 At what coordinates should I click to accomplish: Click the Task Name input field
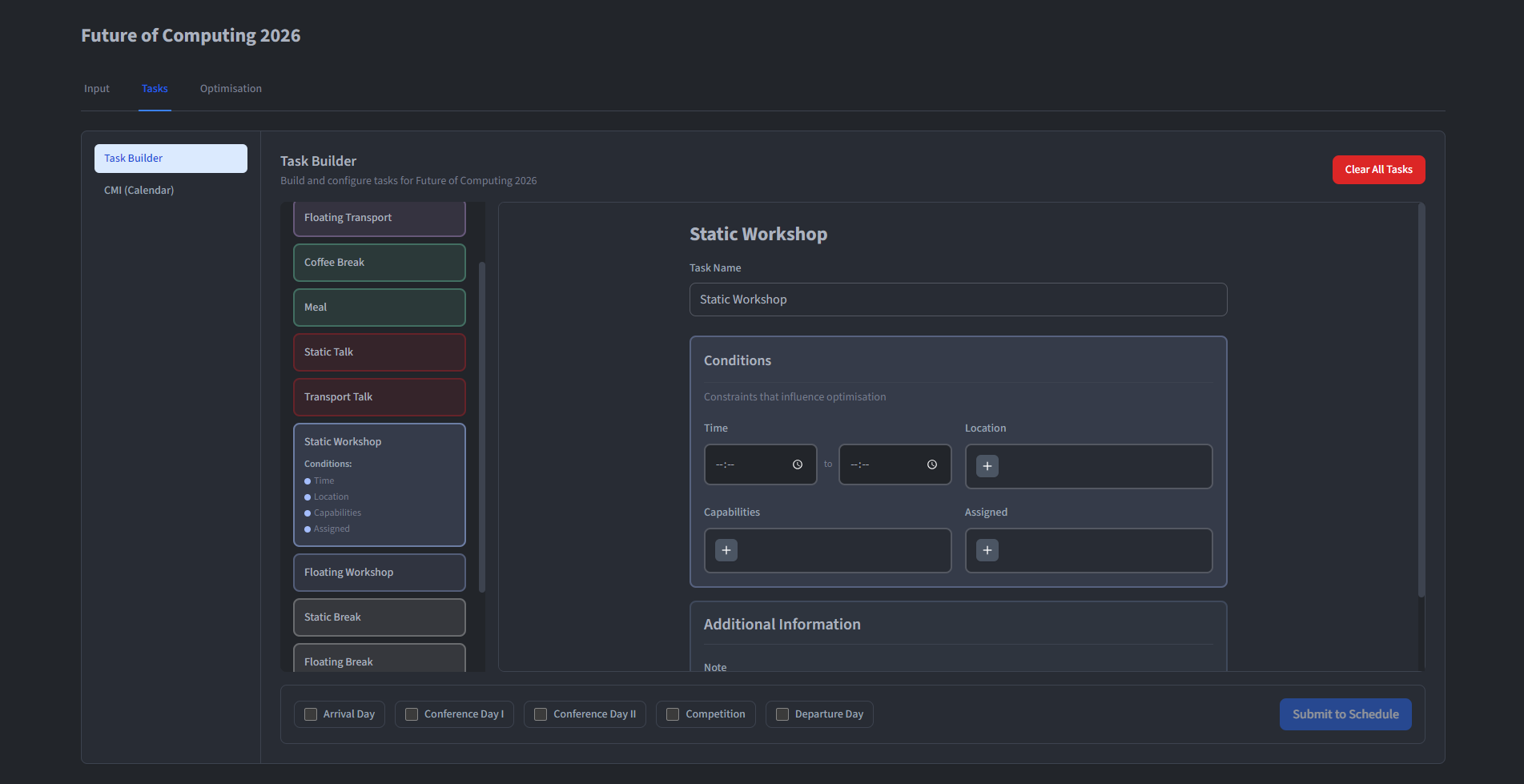coord(958,300)
